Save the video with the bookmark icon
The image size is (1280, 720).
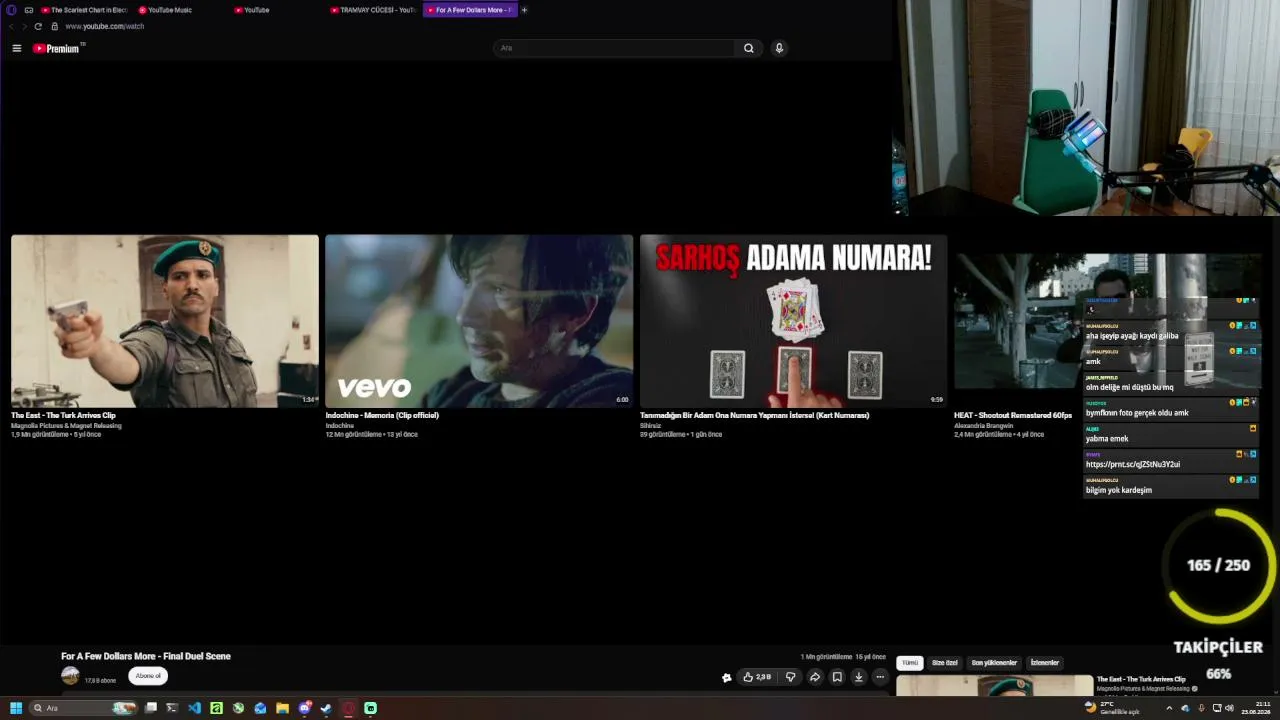coord(837,677)
